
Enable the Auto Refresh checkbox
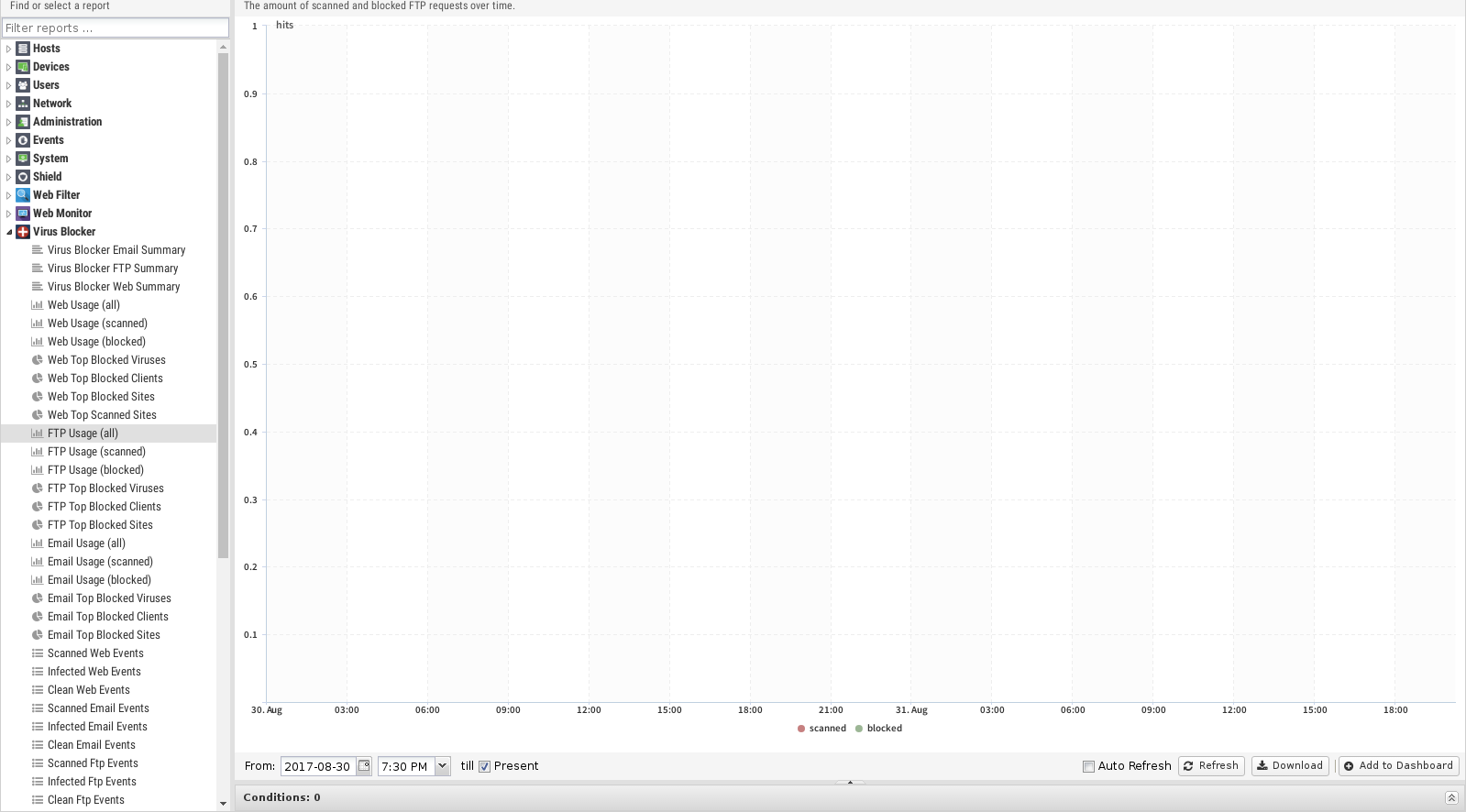pyautogui.click(x=1088, y=767)
